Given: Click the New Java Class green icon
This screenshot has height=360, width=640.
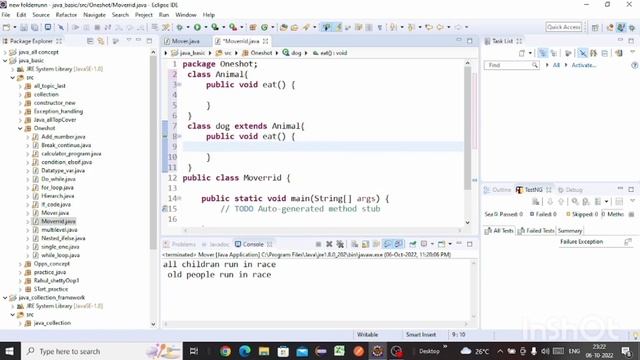Looking at the screenshot, I should point(264,27).
